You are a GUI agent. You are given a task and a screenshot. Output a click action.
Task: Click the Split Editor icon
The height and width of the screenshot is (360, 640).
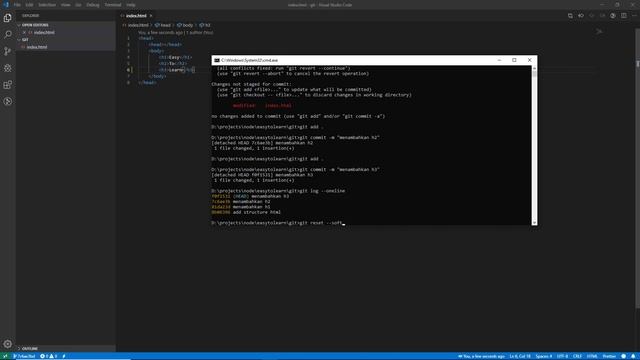coord(624,16)
